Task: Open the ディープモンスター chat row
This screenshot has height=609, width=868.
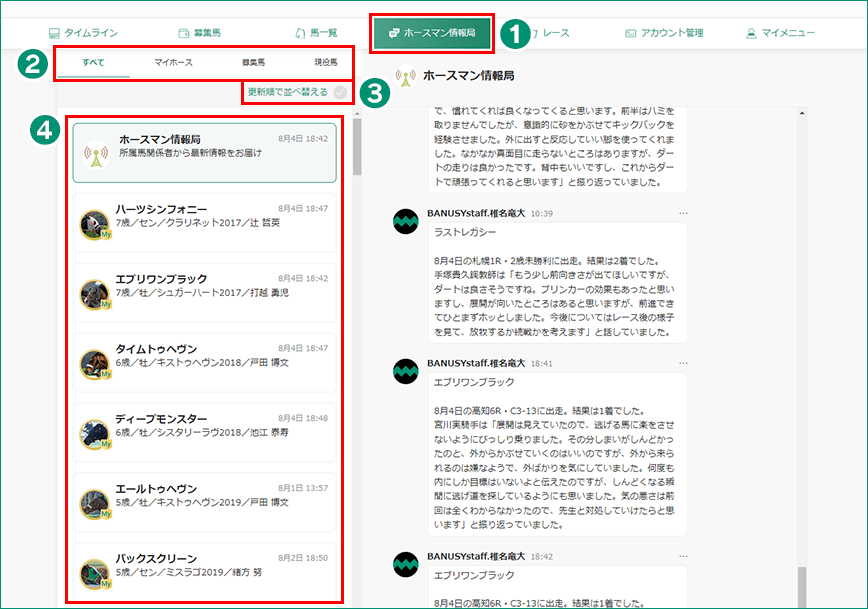Action: (204, 432)
